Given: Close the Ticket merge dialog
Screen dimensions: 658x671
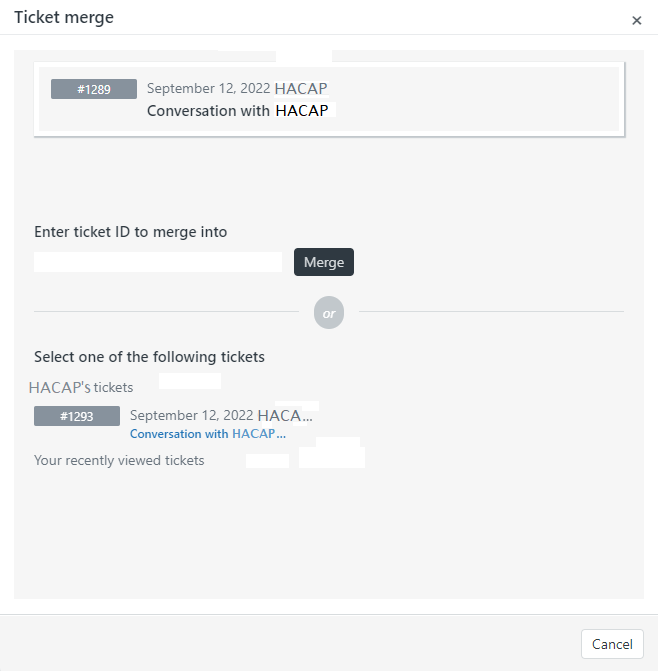Looking at the screenshot, I should [637, 20].
